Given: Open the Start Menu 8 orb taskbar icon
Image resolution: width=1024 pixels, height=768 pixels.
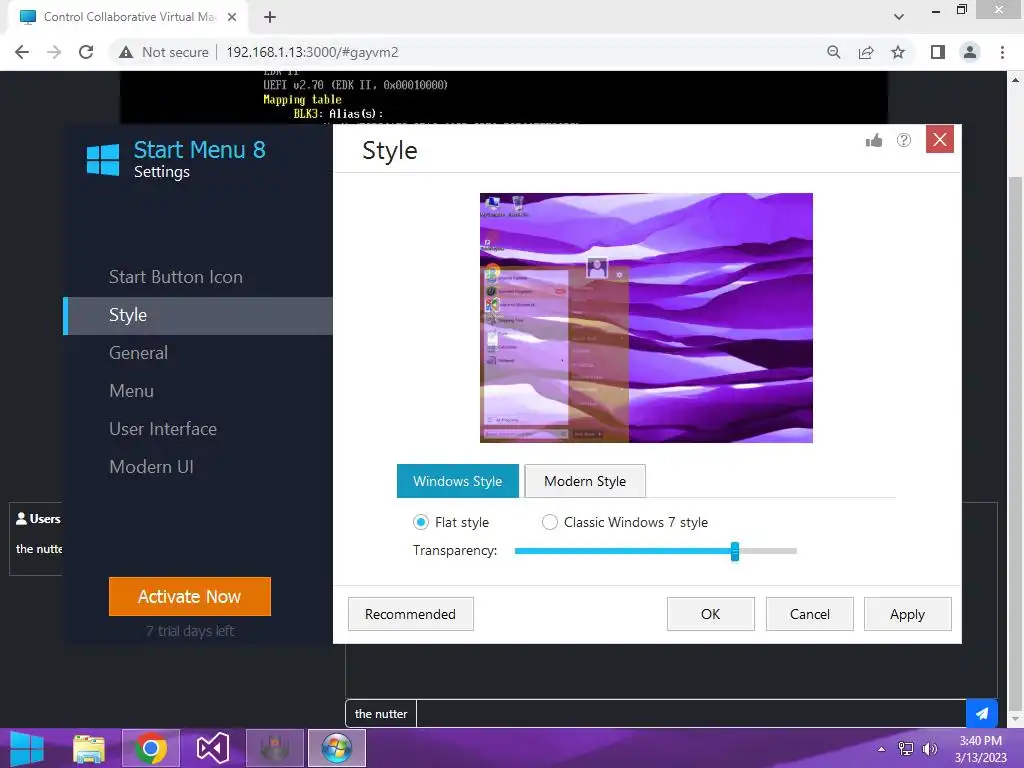Looking at the screenshot, I should 337,748.
